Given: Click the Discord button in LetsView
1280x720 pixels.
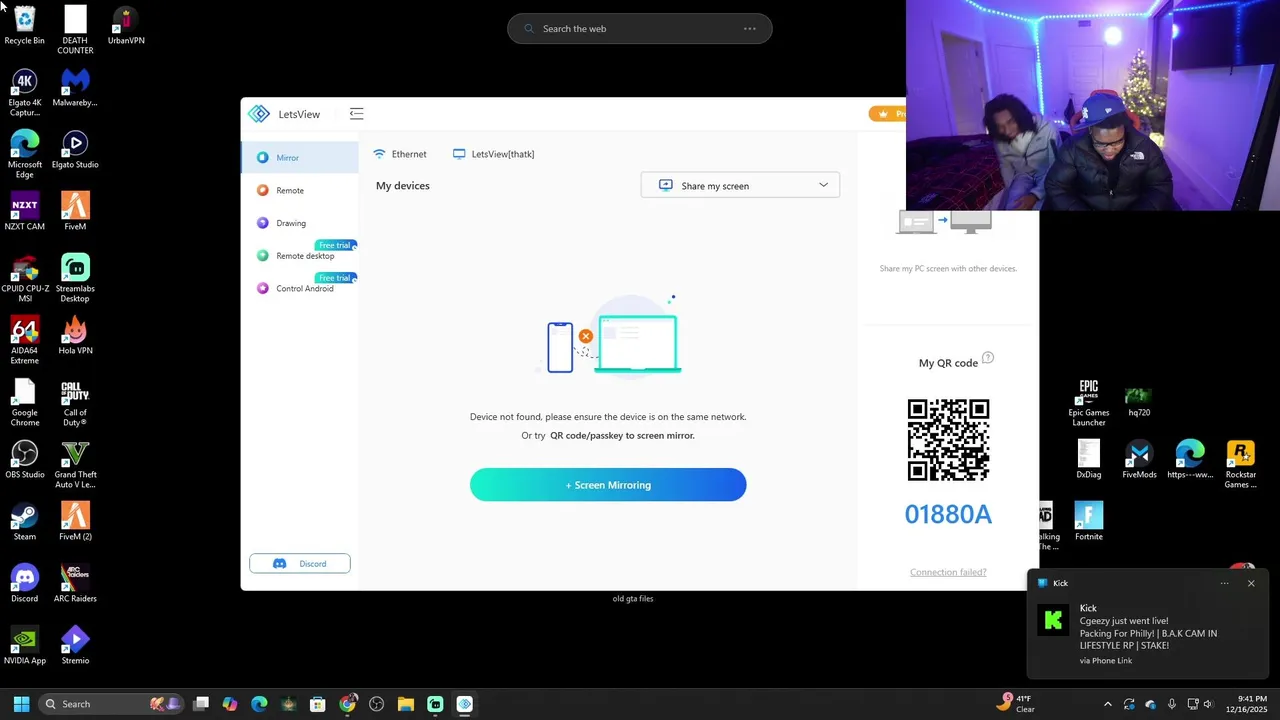Looking at the screenshot, I should (300, 564).
